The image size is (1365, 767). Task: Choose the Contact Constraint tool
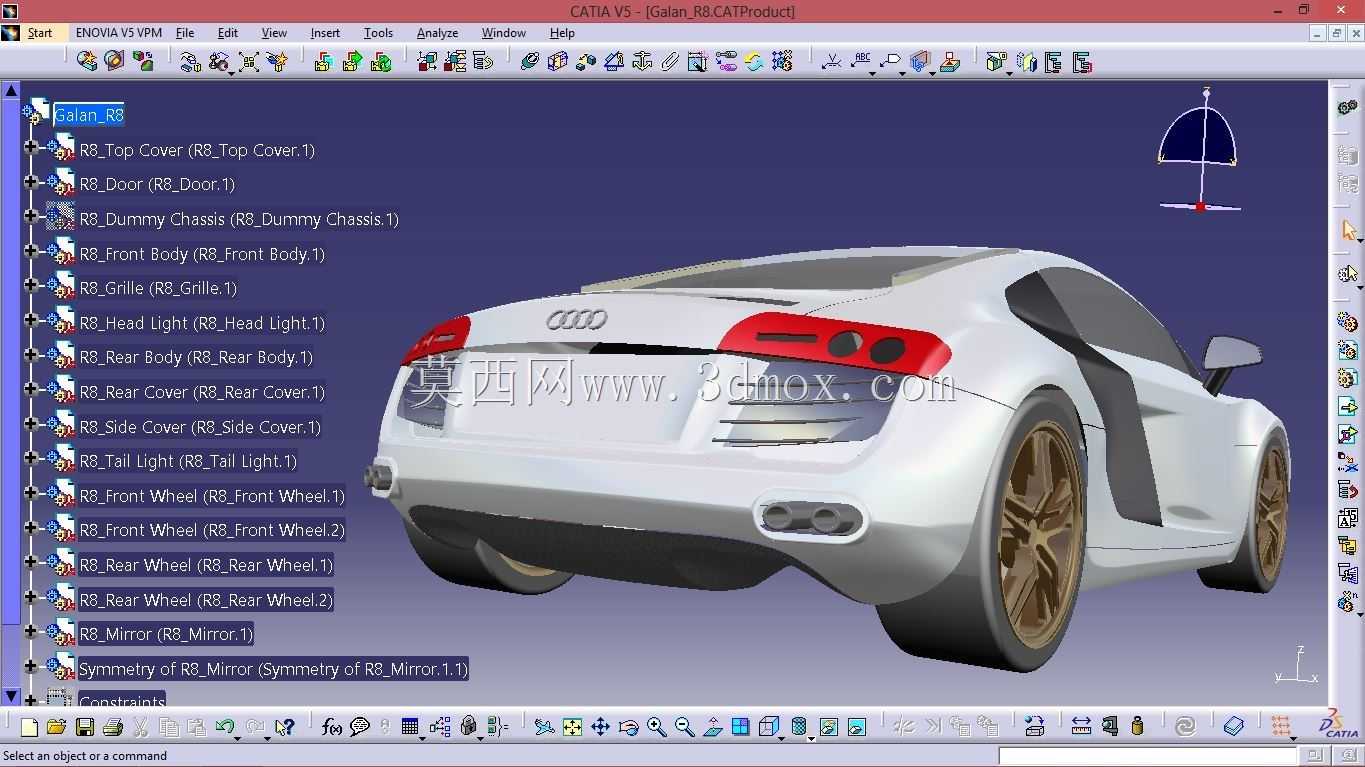point(558,62)
